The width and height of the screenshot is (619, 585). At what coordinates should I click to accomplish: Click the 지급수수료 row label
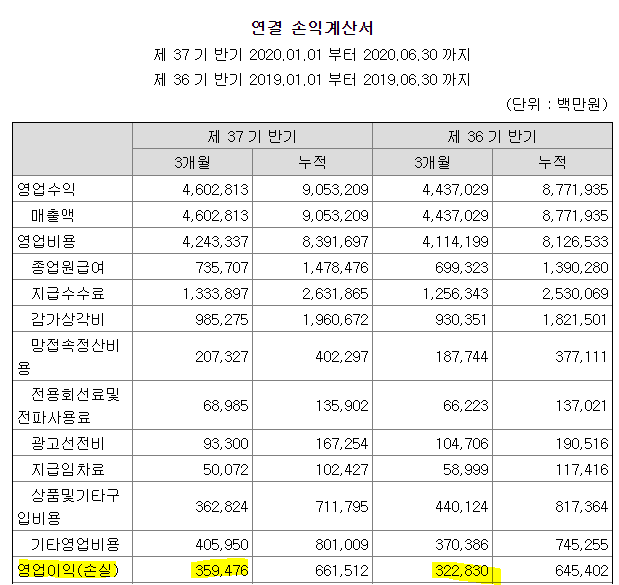point(68,294)
